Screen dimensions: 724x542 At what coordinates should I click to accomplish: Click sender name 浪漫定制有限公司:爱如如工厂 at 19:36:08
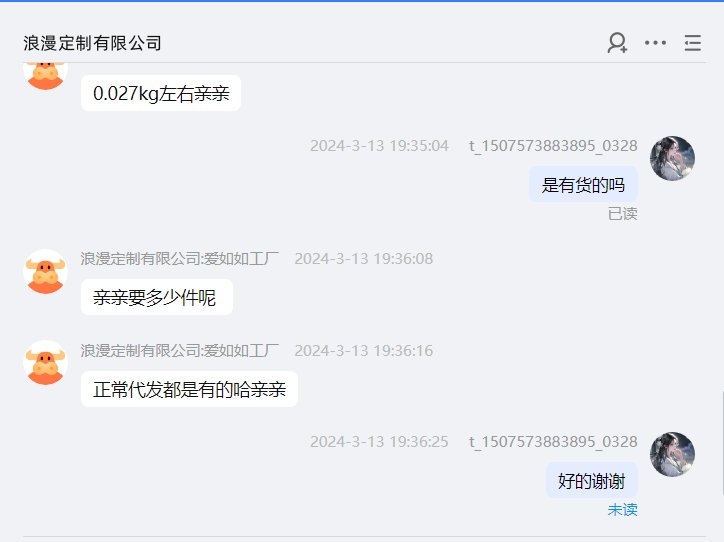(180, 259)
